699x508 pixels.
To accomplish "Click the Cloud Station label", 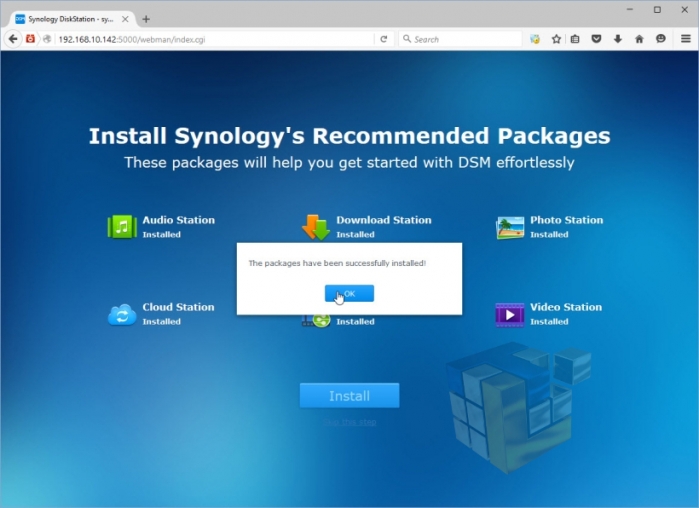I will pos(178,307).
